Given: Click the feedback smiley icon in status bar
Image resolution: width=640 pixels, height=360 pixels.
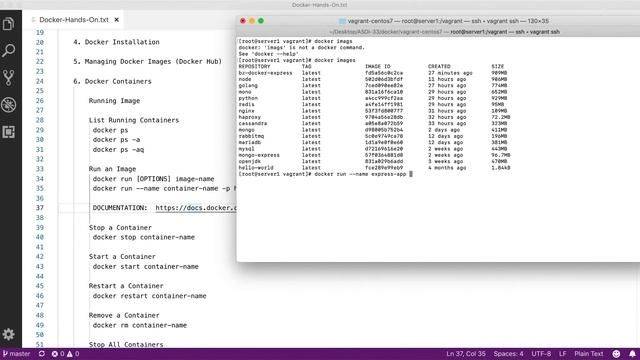Looking at the screenshot, I should click(x=616, y=354).
